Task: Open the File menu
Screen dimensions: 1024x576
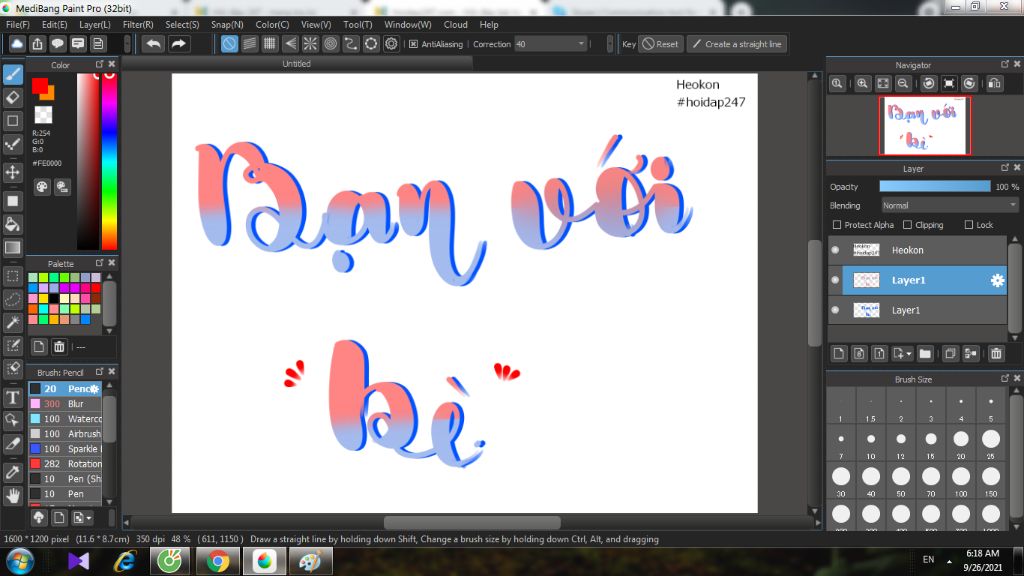Action: 18,24
